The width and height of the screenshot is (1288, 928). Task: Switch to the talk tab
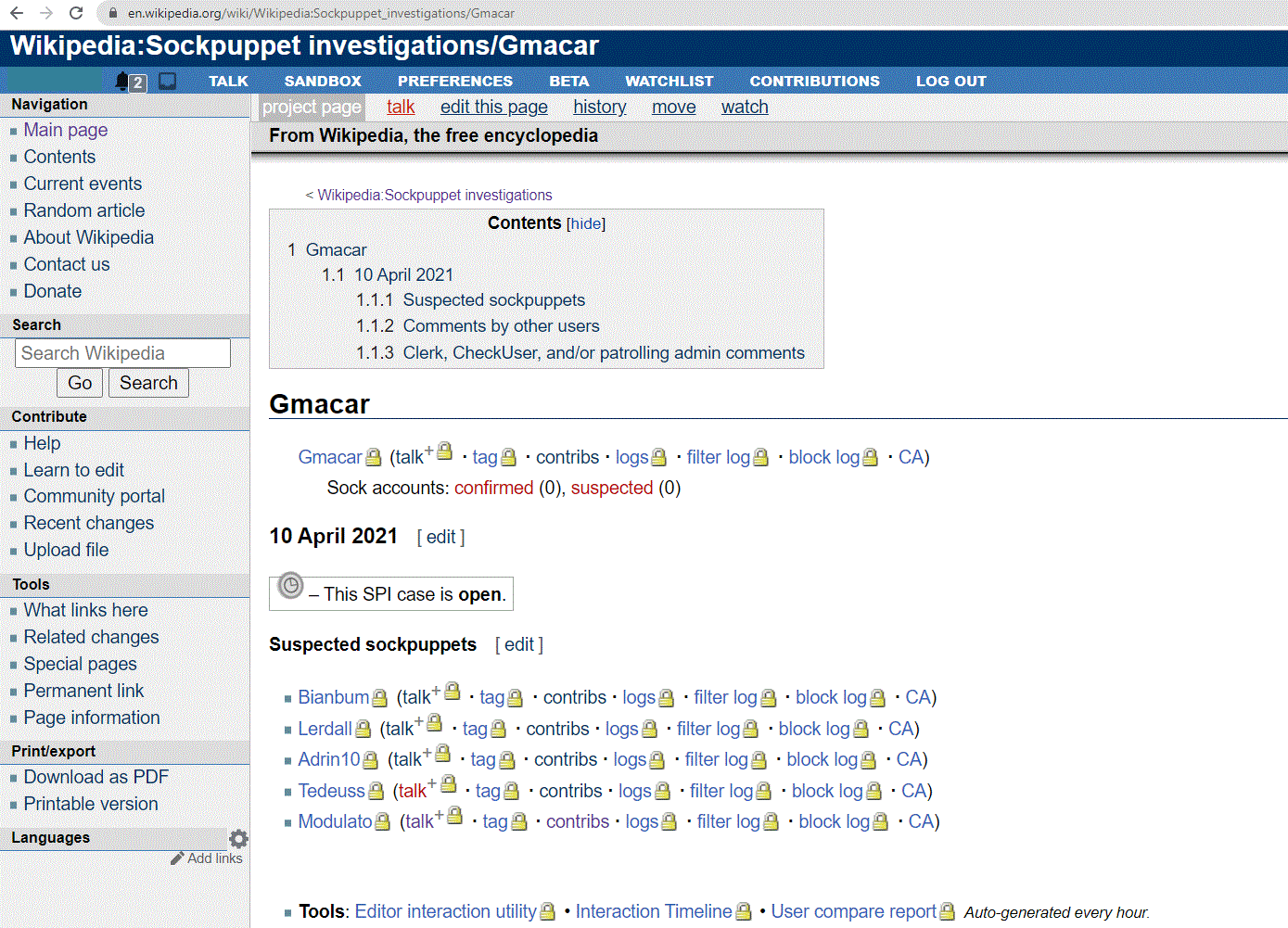(401, 107)
